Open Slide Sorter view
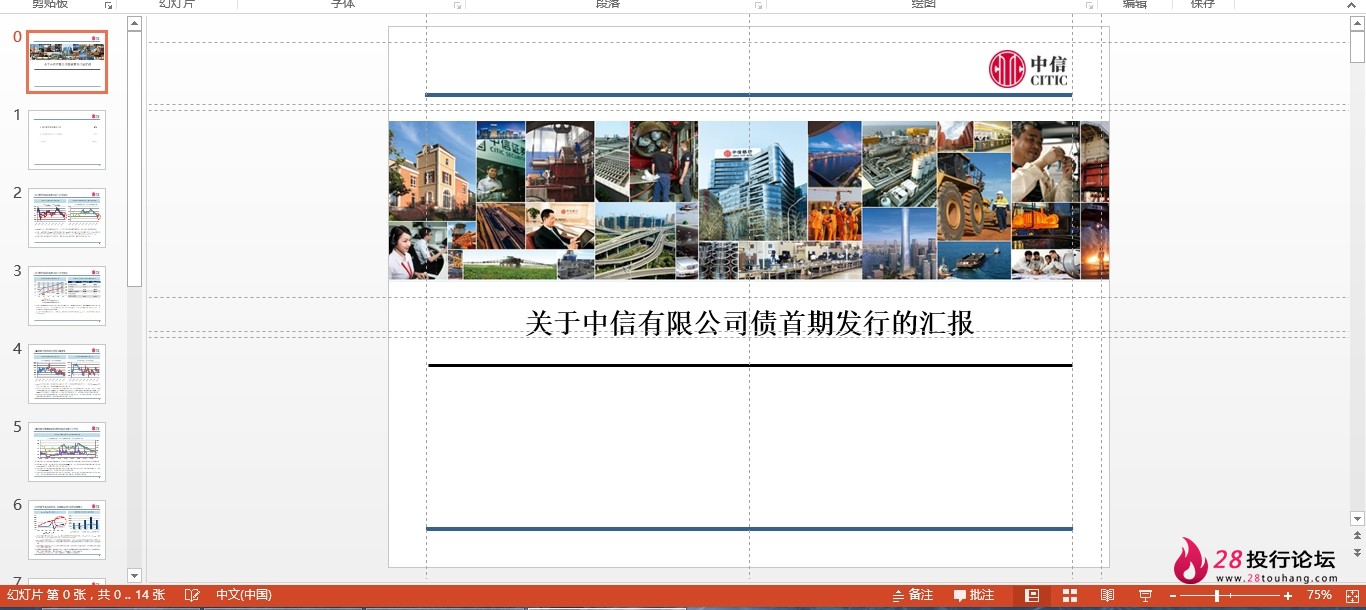The image size is (1366, 610). pos(1070,596)
